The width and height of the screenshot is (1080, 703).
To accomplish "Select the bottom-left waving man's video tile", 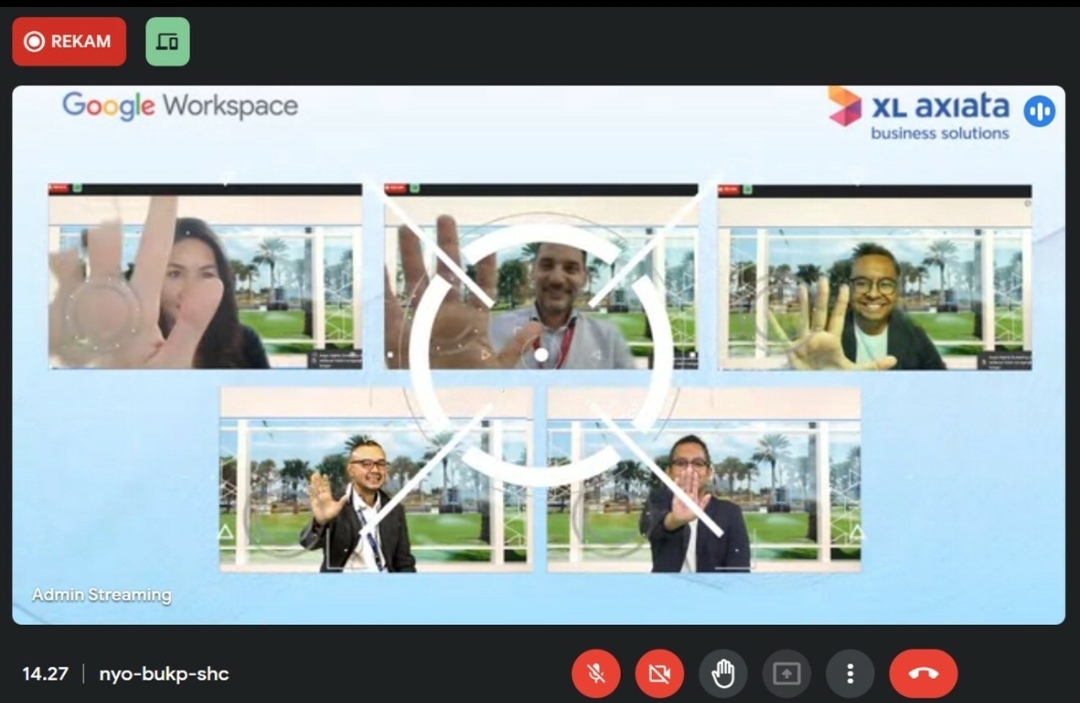I will tap(375, 480).
